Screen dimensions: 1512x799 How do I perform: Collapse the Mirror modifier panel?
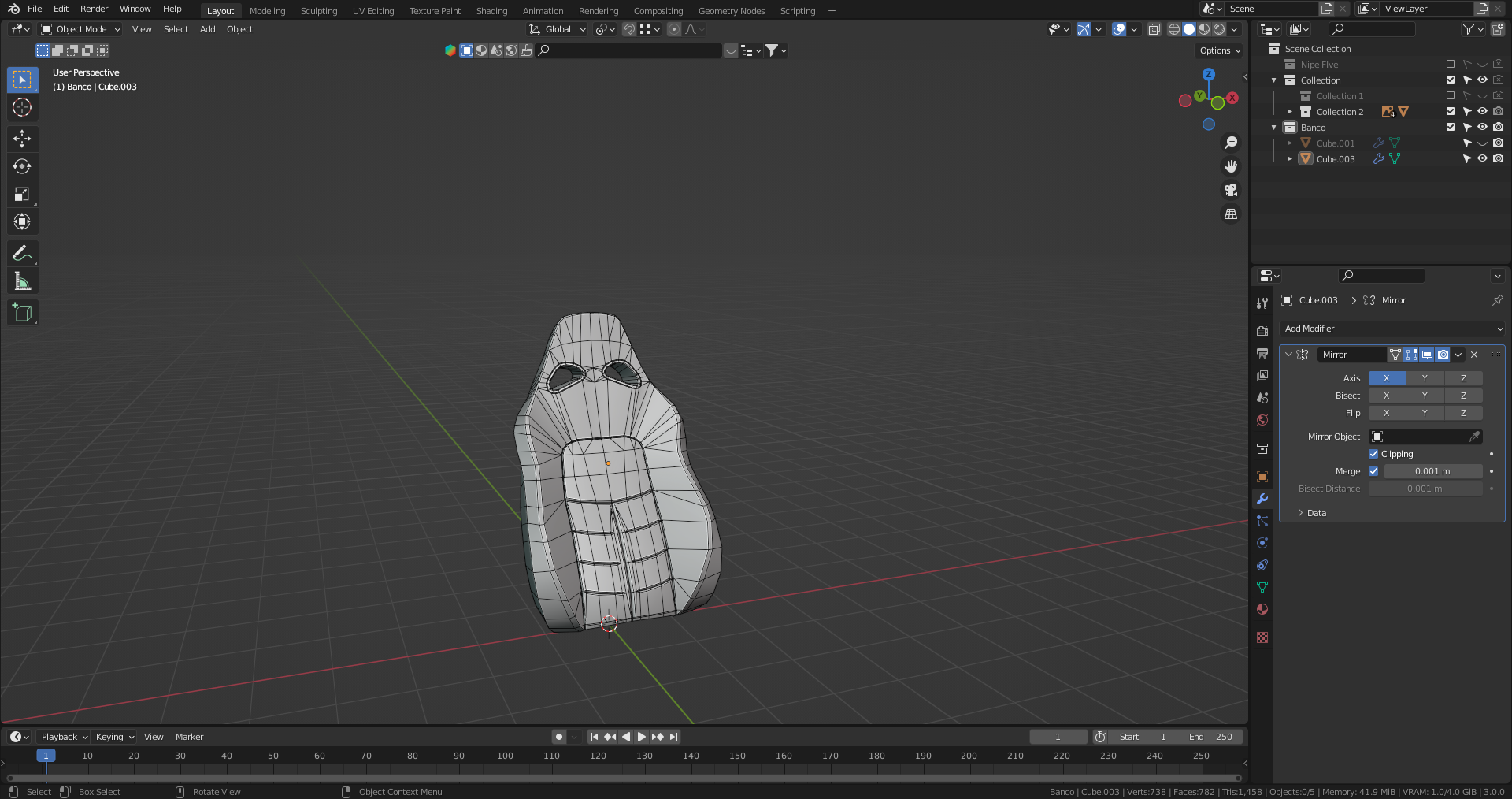tap(1288, 355)
